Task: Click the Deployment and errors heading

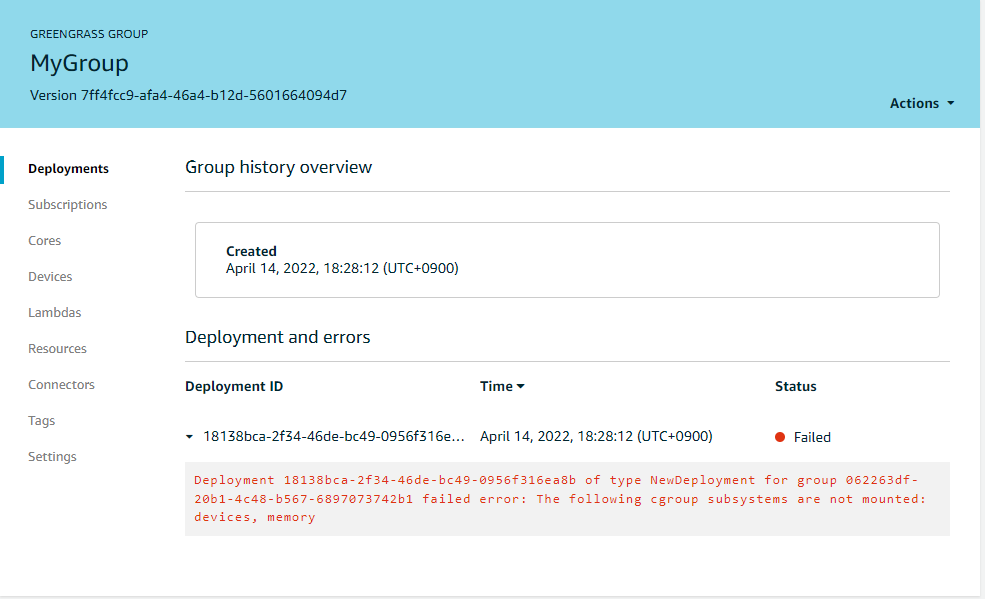Action: tap(278, 337)
